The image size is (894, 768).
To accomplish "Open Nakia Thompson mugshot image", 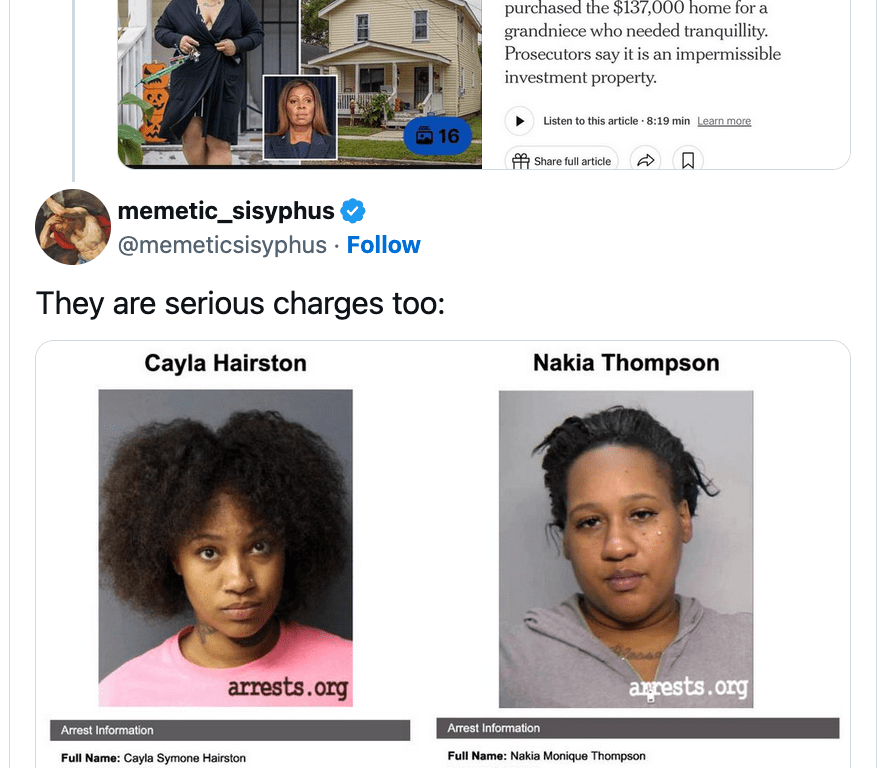I will click(x=626, y=549).
